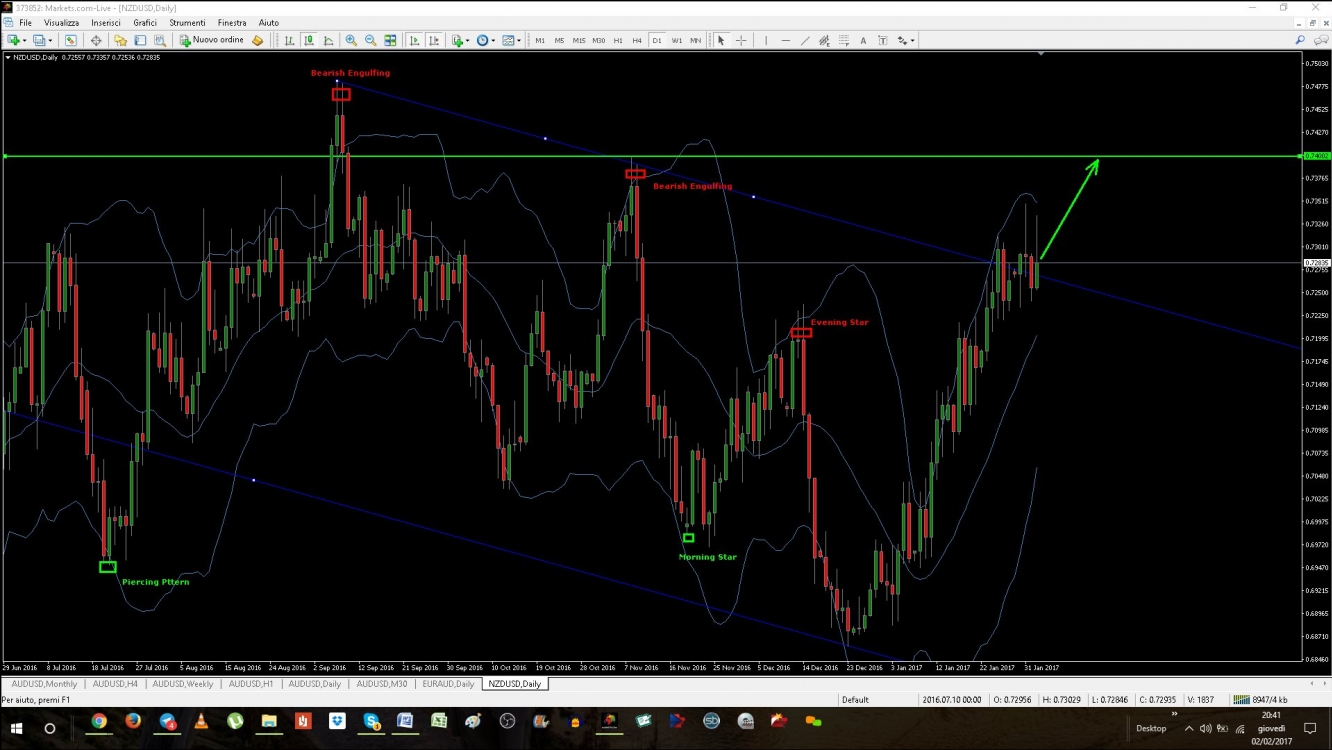Screen dimensions: 1332x750
Task: Open the File menu
Action: pyautogui.click(x=25, y=22)
